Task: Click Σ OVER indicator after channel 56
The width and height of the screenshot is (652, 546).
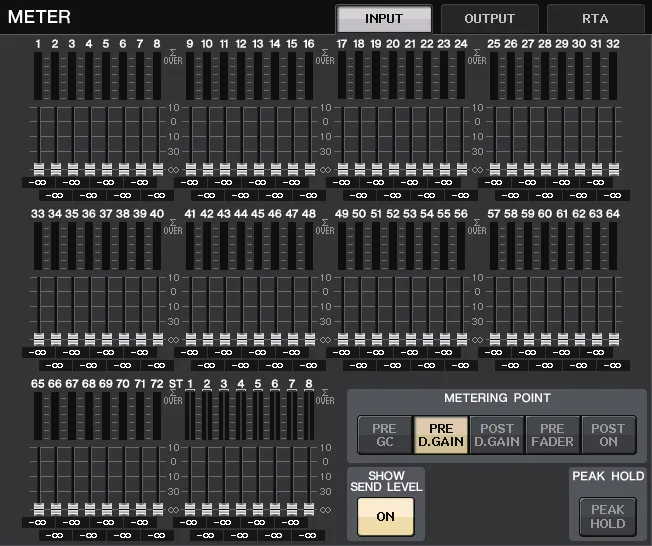Action: click(477, 227)
